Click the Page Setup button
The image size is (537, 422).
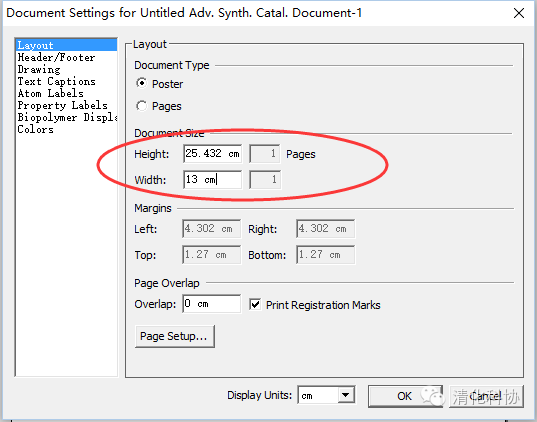pyautogui.click(x=175, y=336)
